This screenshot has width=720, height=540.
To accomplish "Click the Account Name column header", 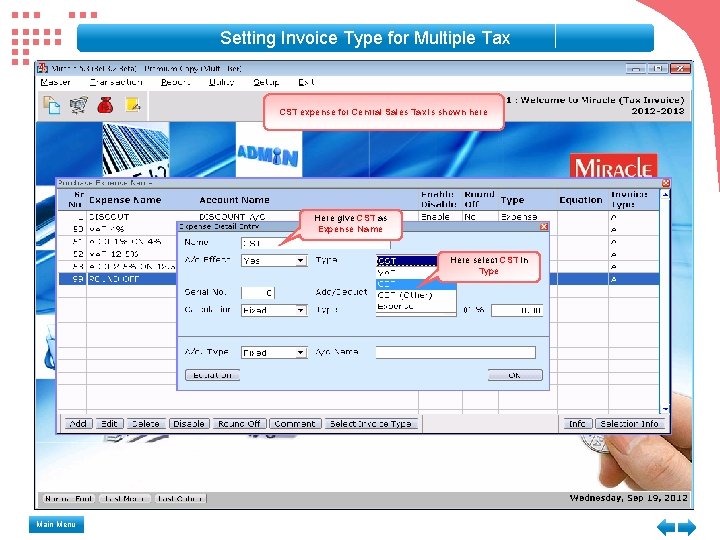I will click(234, 200).
